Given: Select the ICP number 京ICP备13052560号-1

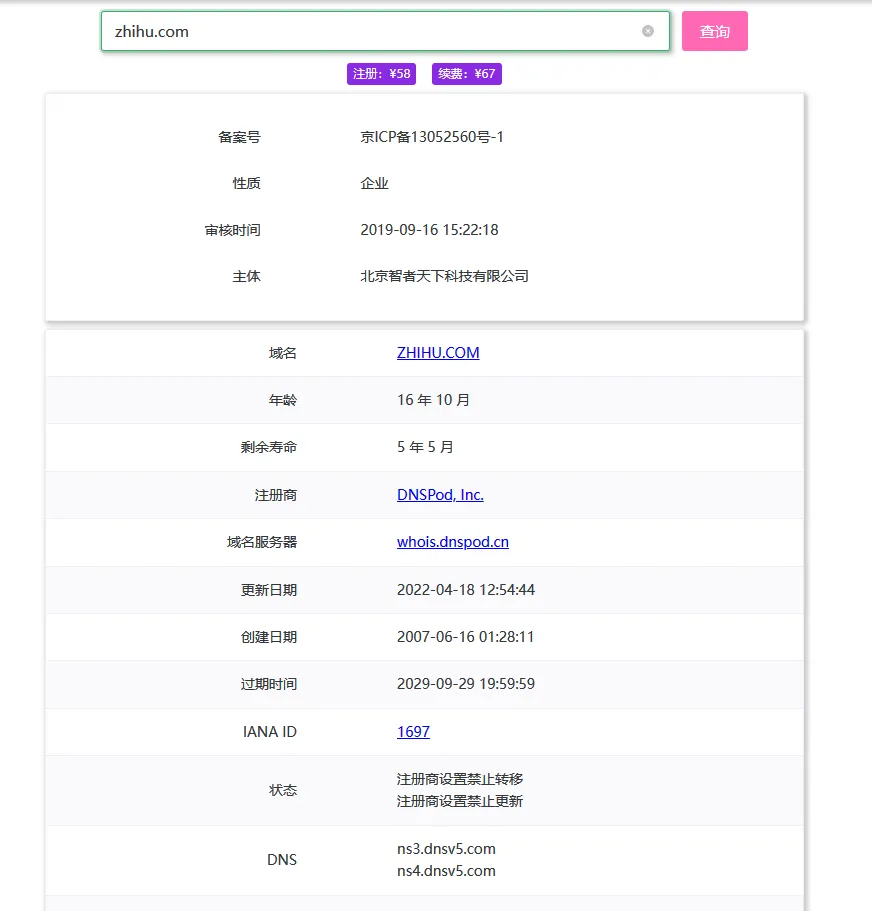Looking at the screenshot, I should (432, 137).
